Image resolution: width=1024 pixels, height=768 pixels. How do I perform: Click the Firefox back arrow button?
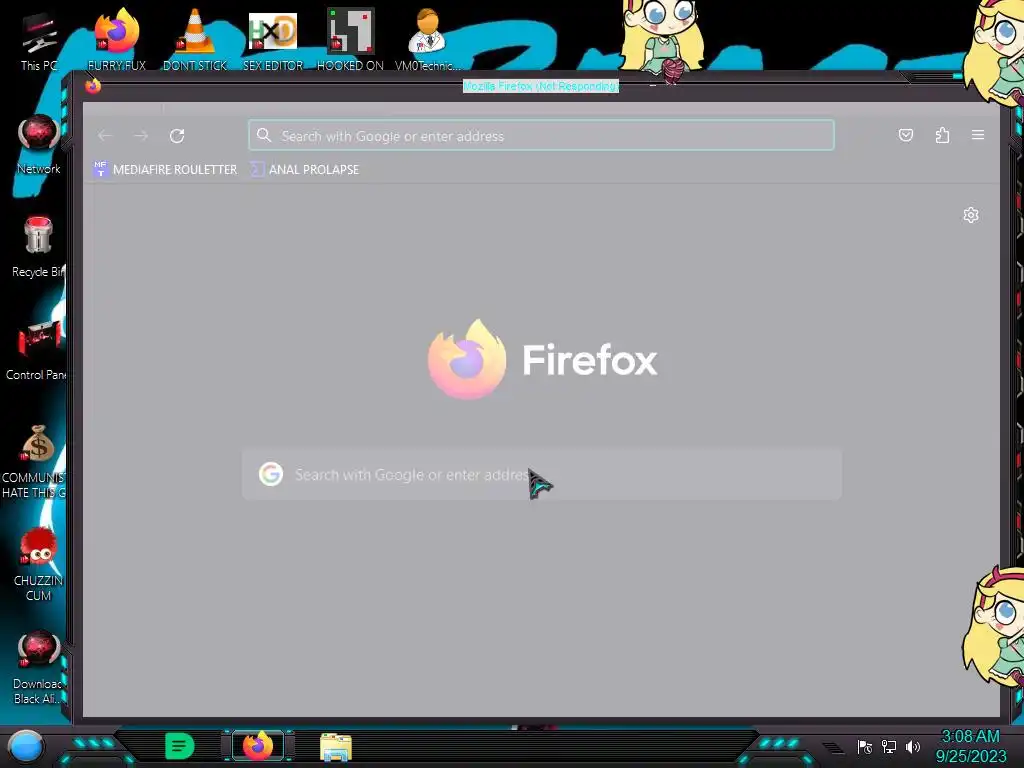(x=105, y=136)
